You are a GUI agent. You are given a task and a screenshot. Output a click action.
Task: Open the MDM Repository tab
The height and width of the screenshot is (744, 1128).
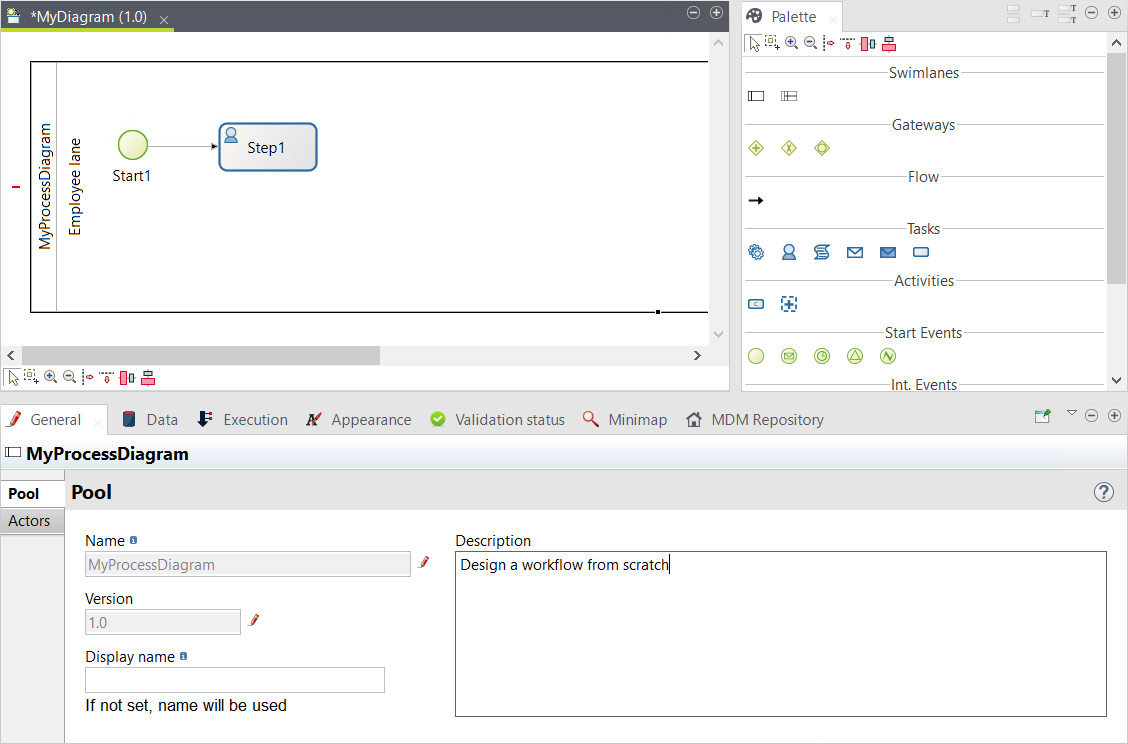(x=755, y=419)
